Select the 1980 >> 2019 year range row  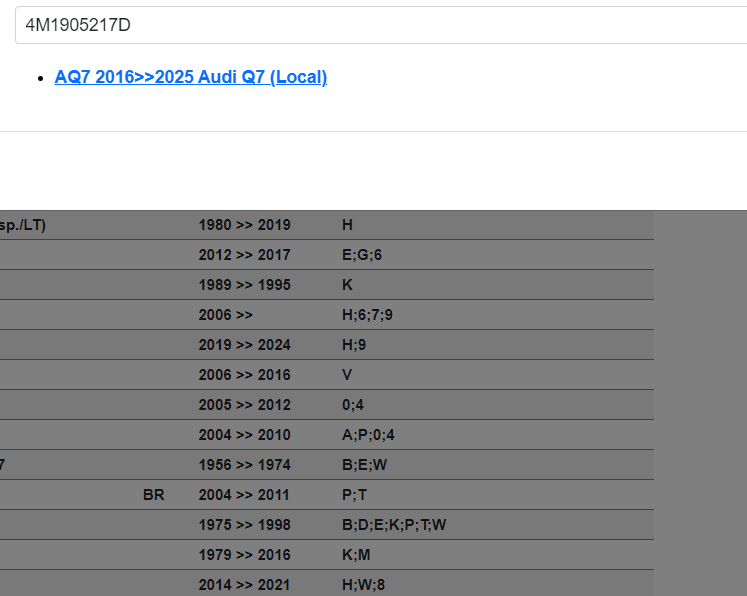coord(244,225)
